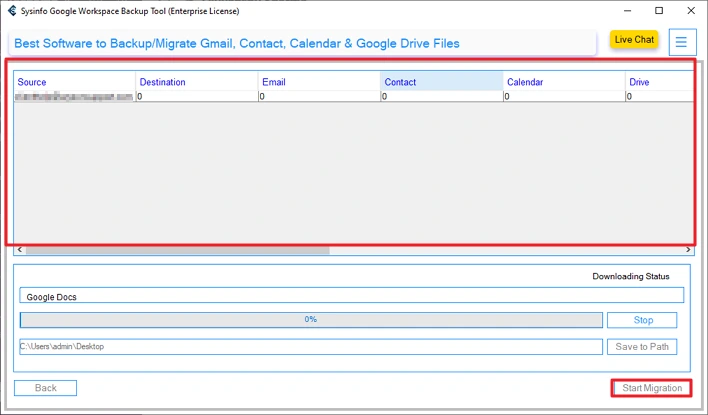Click the Google Docs status field
Image resolution: width=708 pixels, height=415 pixels.
tap(351, 296)
